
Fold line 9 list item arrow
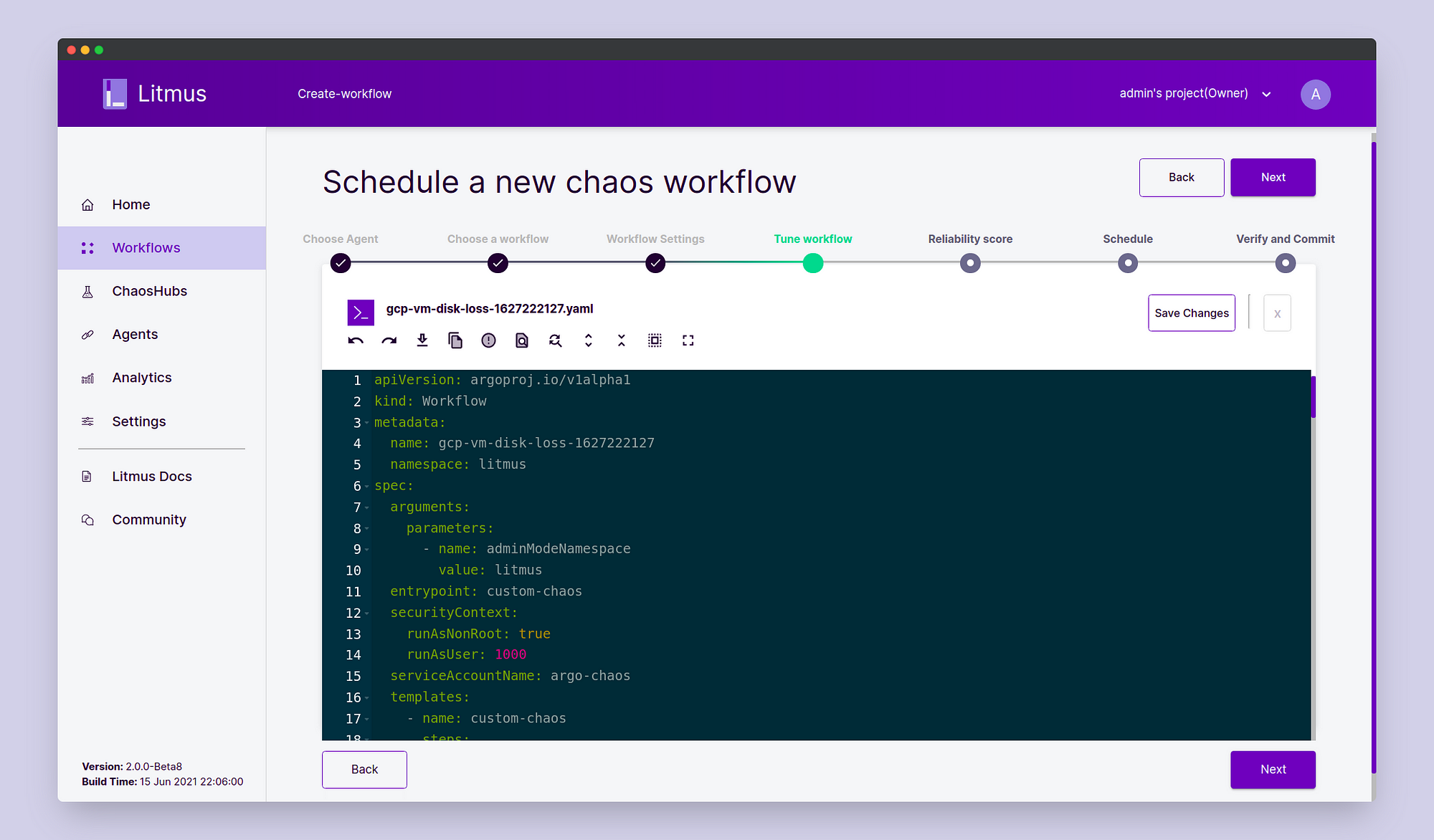coord(367,550)
